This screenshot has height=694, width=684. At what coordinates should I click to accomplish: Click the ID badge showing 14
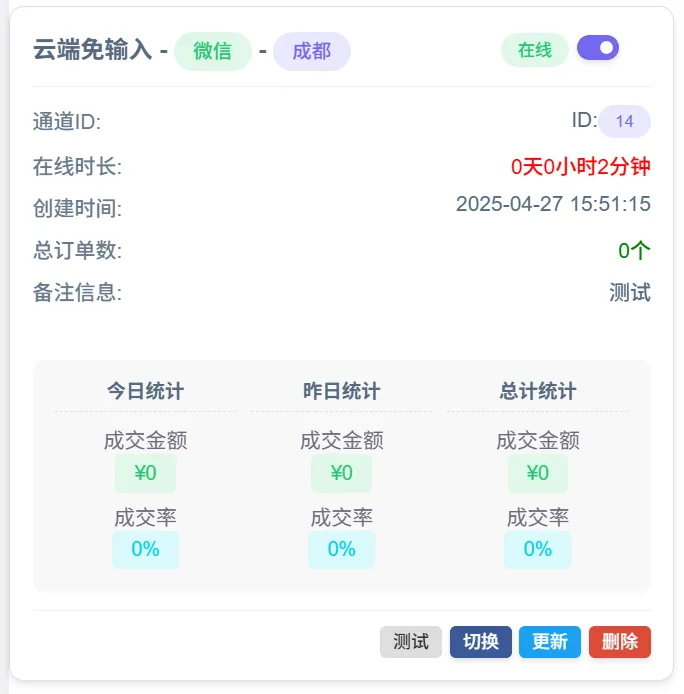624,122
